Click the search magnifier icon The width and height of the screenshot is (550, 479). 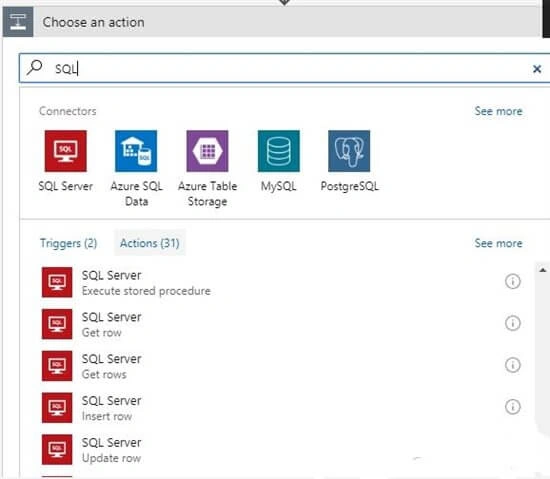35,67
